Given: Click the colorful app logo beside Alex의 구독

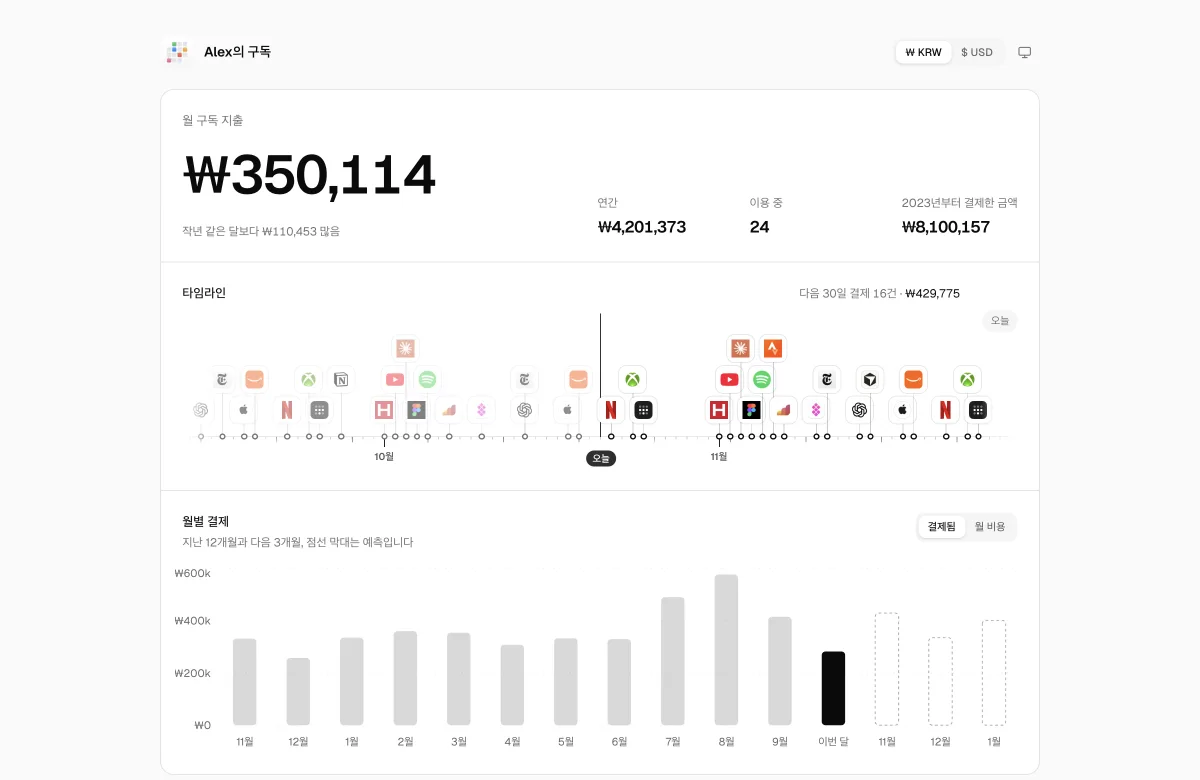Looking at the screenshot, I should [x=177, y=52].
